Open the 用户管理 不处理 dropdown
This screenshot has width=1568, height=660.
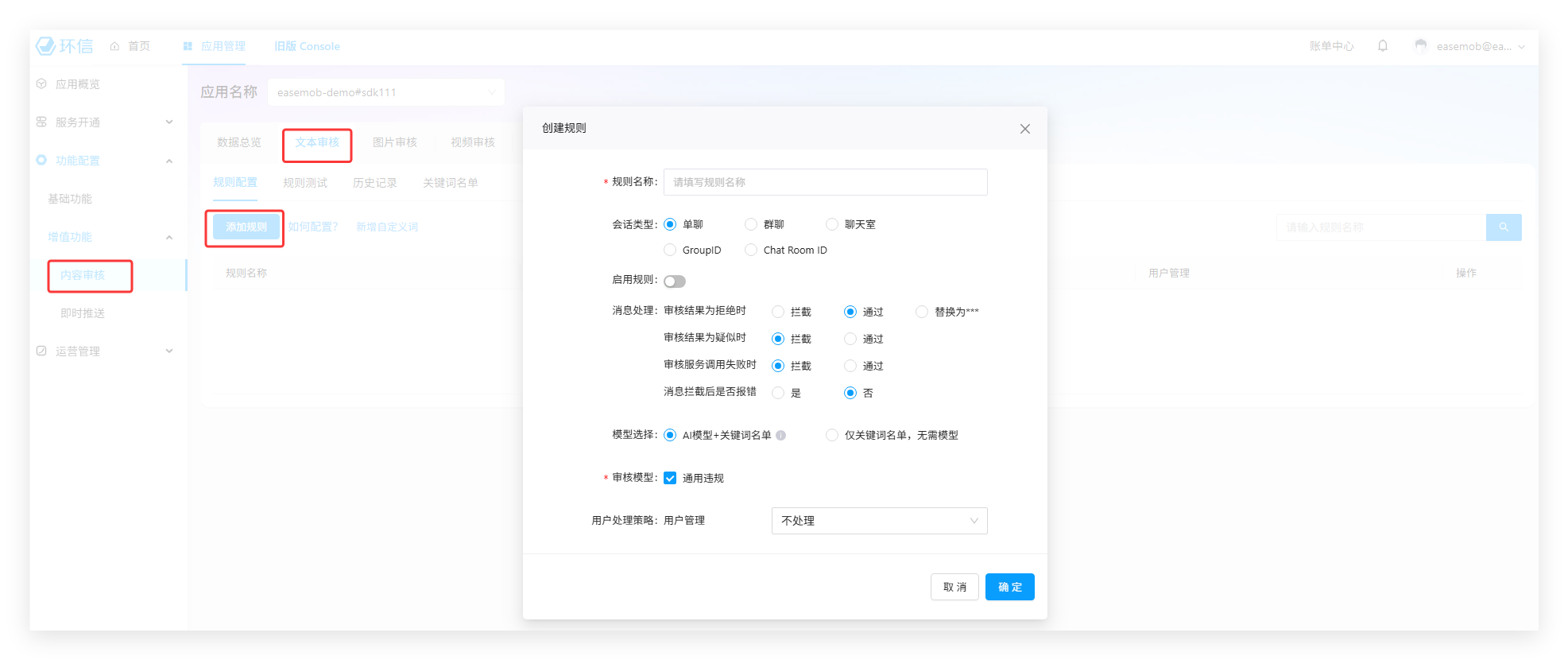point(879,521)
